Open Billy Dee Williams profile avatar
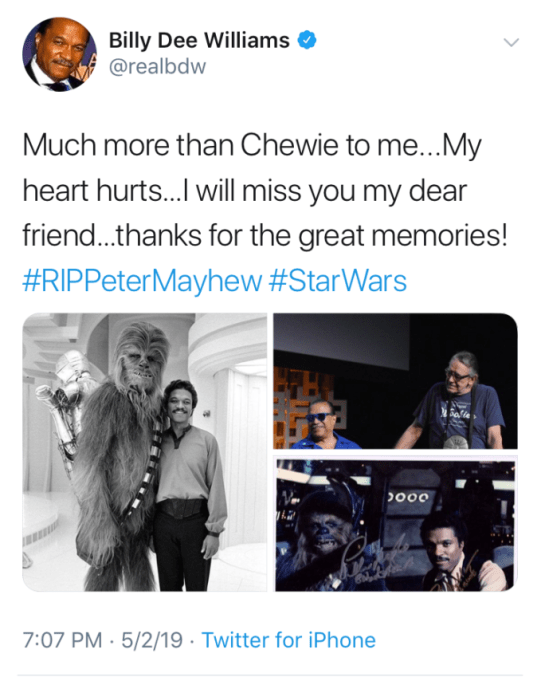Viewport: 541px width, 677px height. (60, 54)
